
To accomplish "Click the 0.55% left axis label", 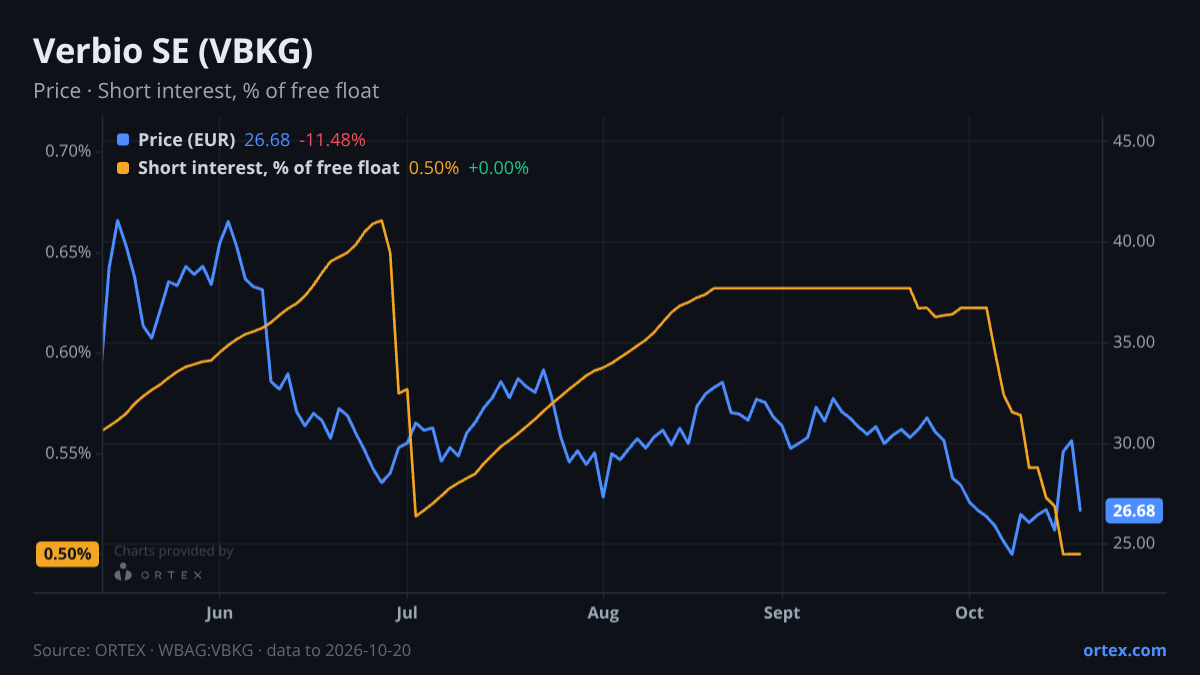I will (x=68, y=453).
